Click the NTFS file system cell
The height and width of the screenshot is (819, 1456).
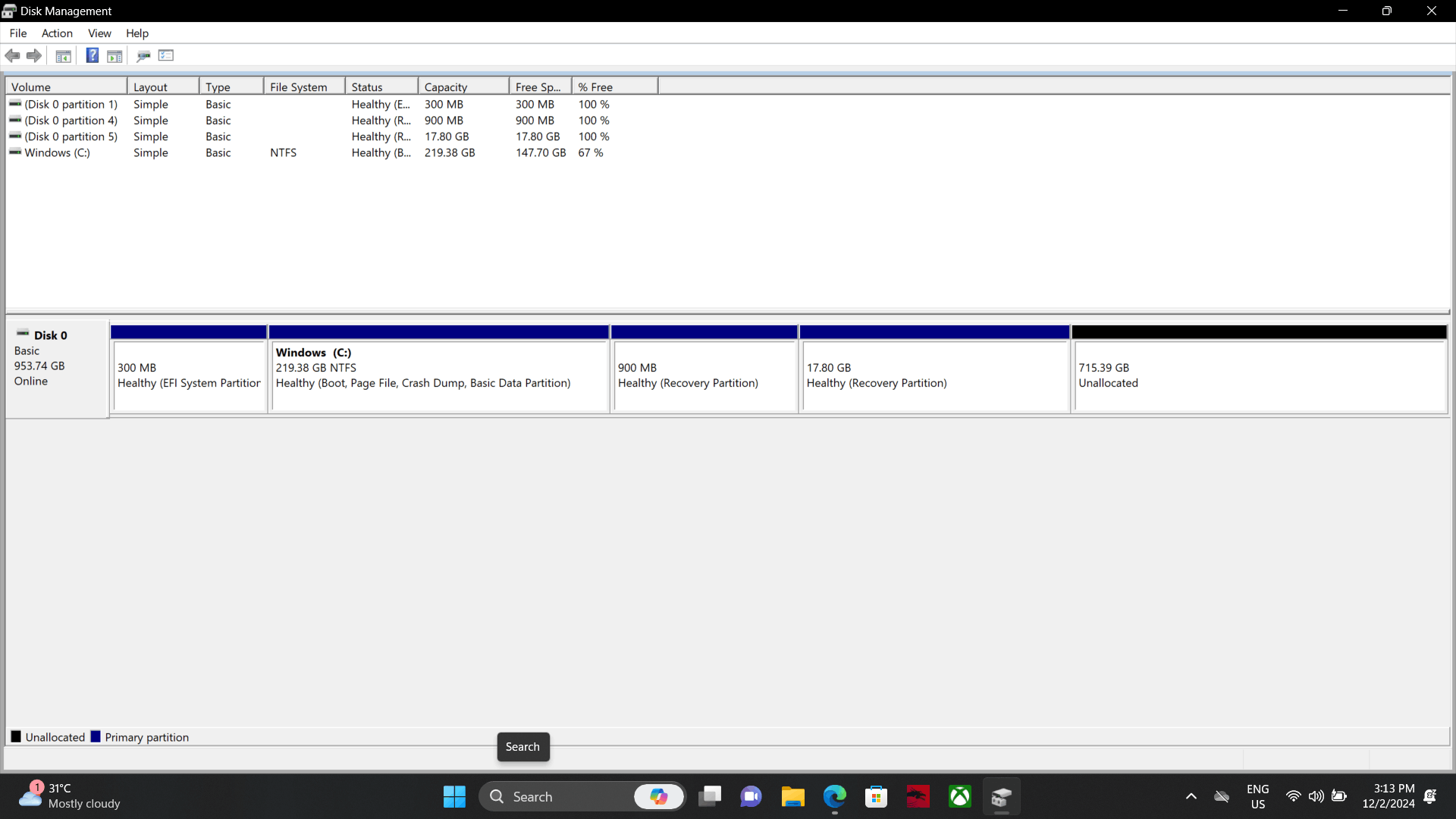point(283,152)
